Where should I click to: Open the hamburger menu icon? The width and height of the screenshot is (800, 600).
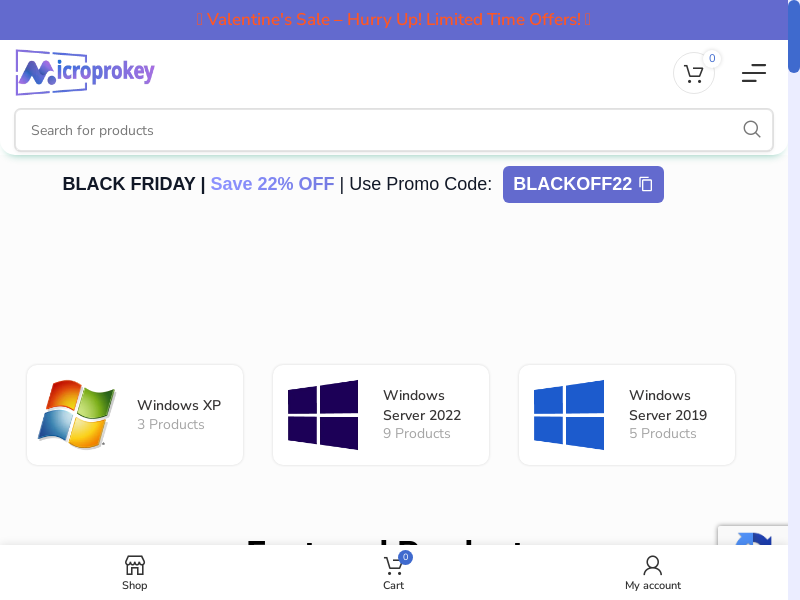pyautogui.click(x=753, y=73)
